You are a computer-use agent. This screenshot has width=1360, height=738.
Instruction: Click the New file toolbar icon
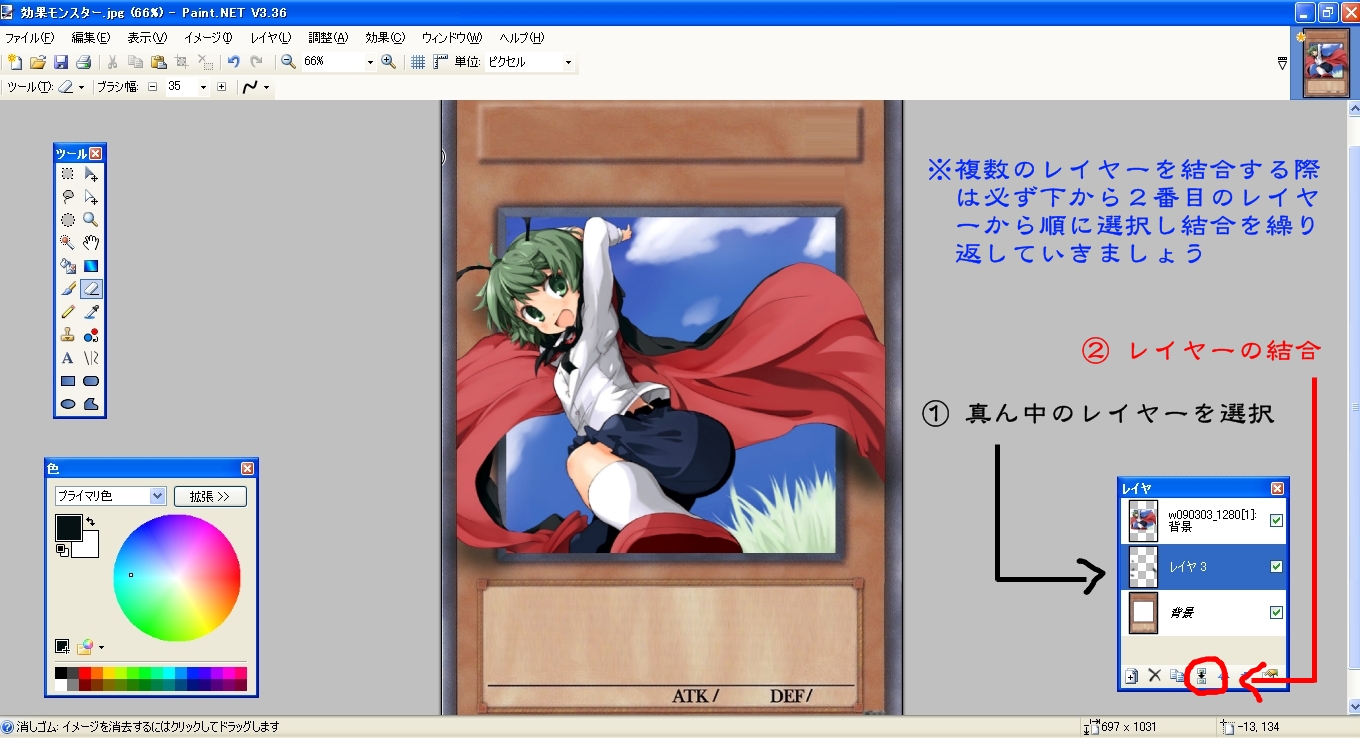point(14,62)
